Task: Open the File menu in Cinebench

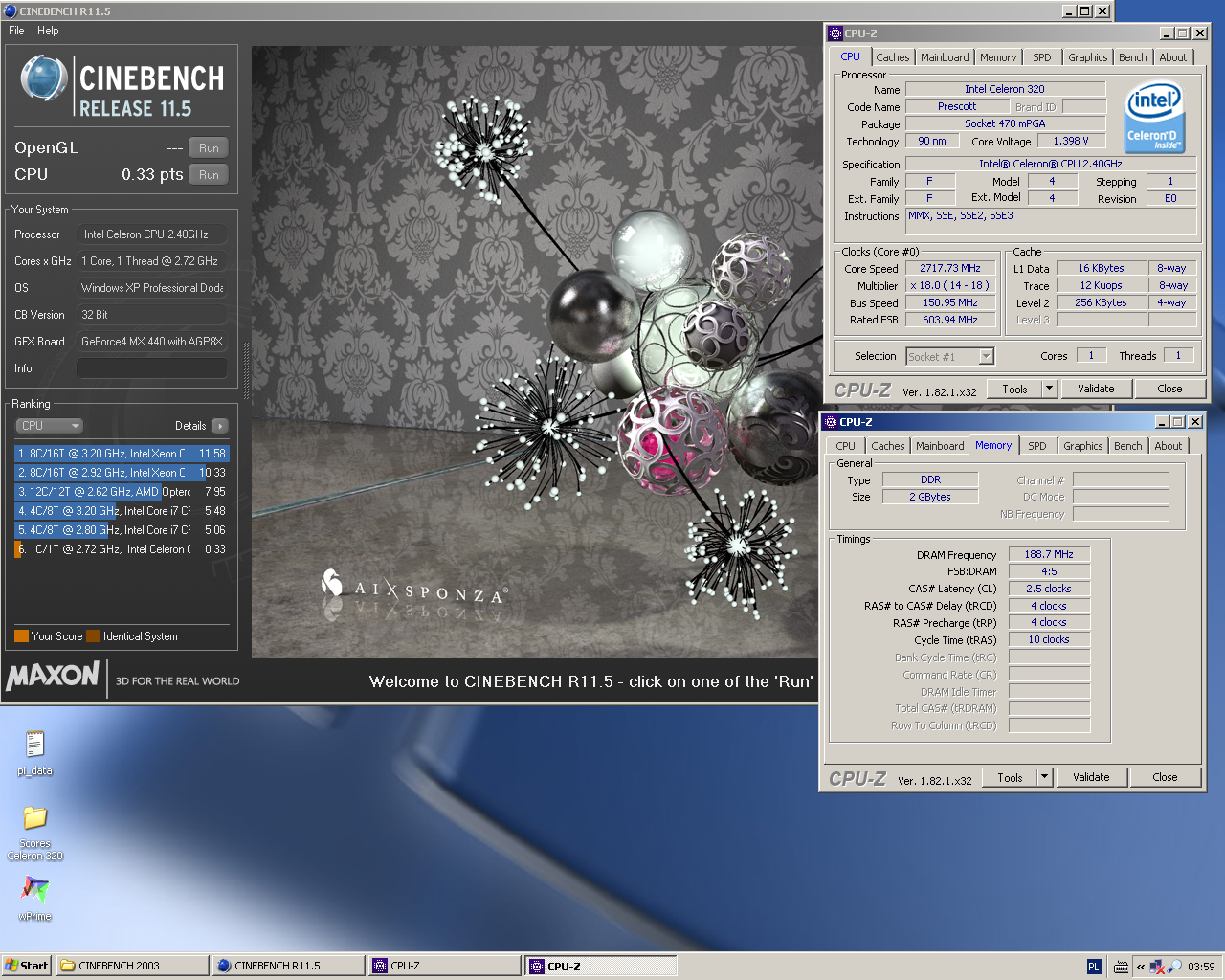Action: click(x=16, y=31)
